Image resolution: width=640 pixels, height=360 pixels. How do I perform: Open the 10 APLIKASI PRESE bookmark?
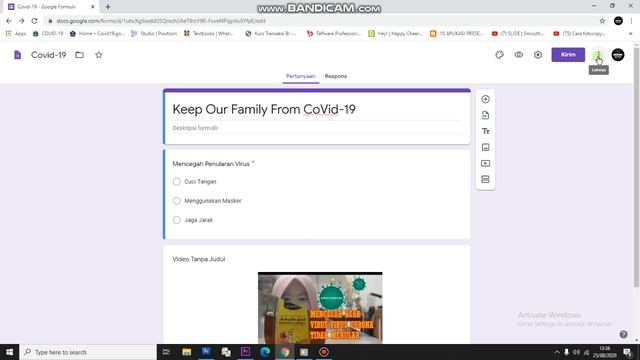[456, 33]
